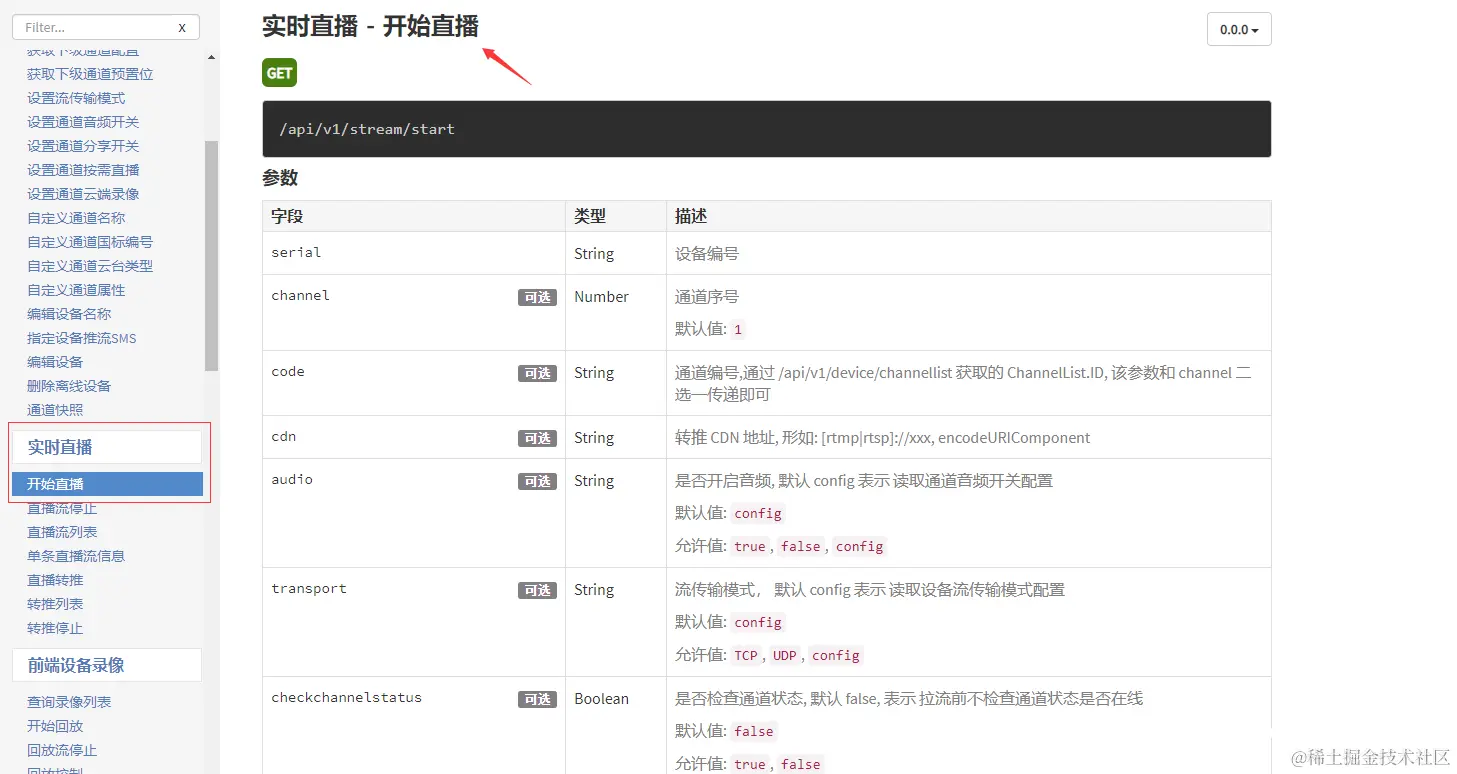The image size is (1457, 774).
Task: Click the 可选 badge in cdn row
Action: [x=537, y=438]
